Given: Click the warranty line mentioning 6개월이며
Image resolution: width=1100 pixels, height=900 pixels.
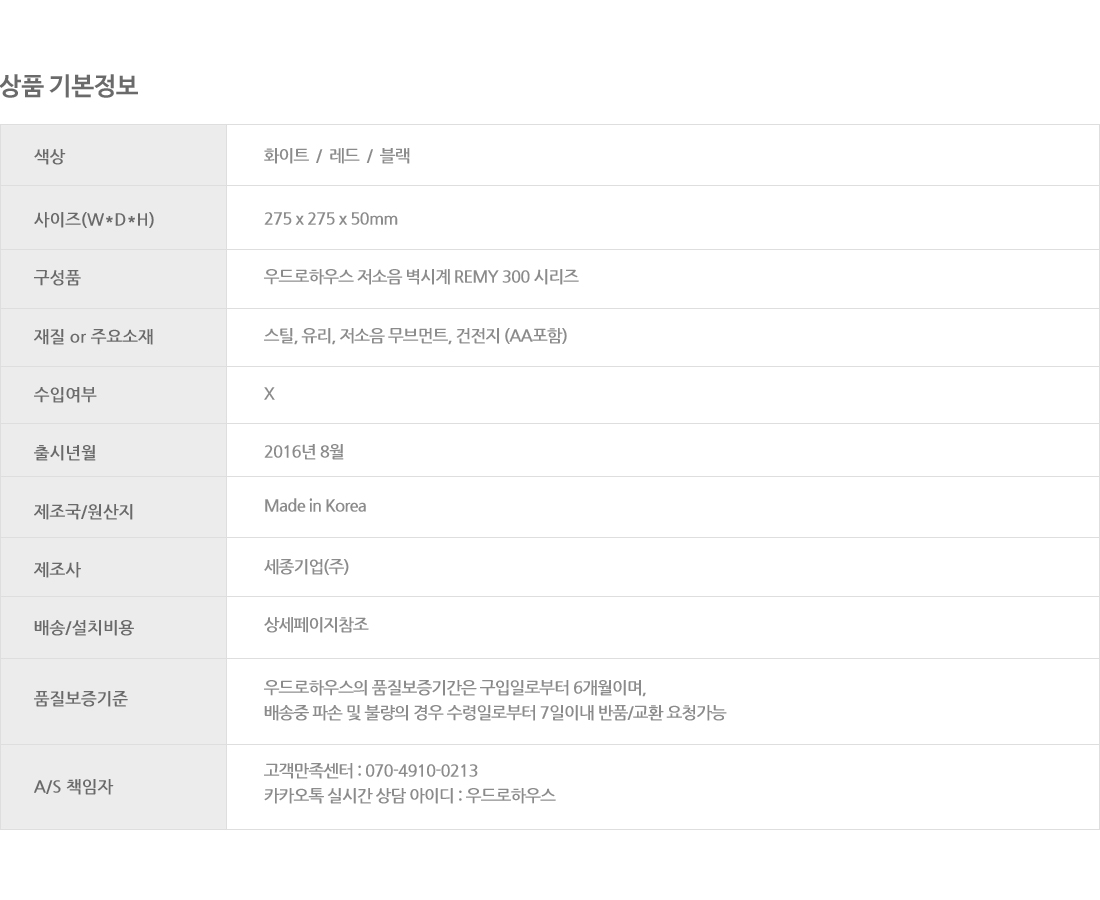Looking at the screenshot, I should point(455,687).
